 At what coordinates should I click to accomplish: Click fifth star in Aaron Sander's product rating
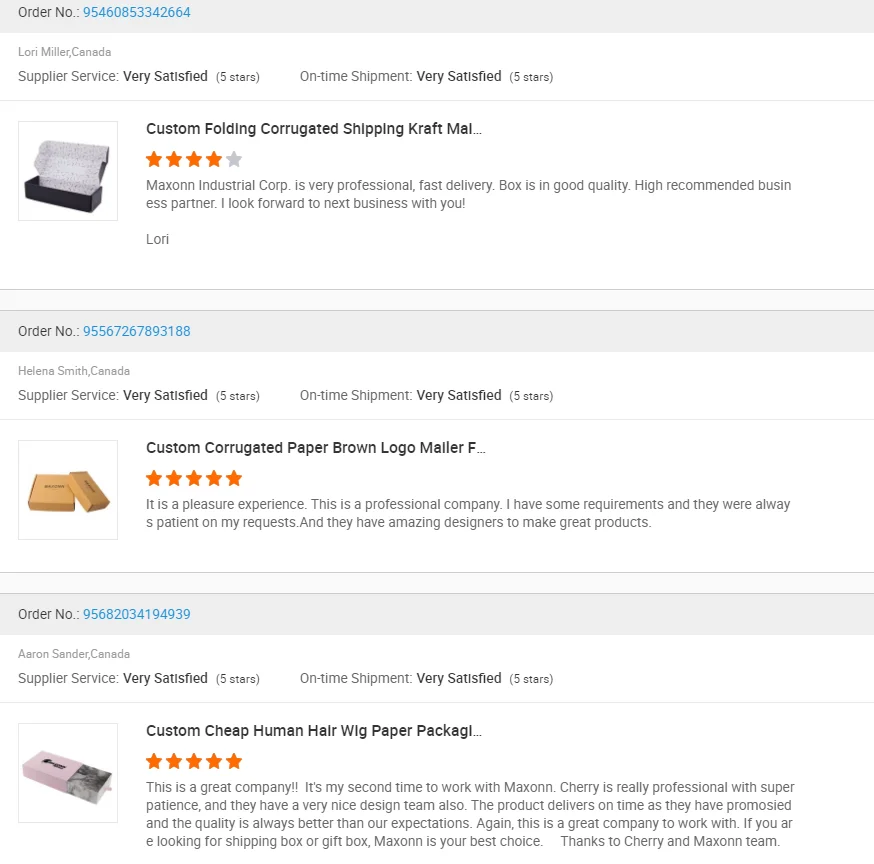click(x=234, y=761)
